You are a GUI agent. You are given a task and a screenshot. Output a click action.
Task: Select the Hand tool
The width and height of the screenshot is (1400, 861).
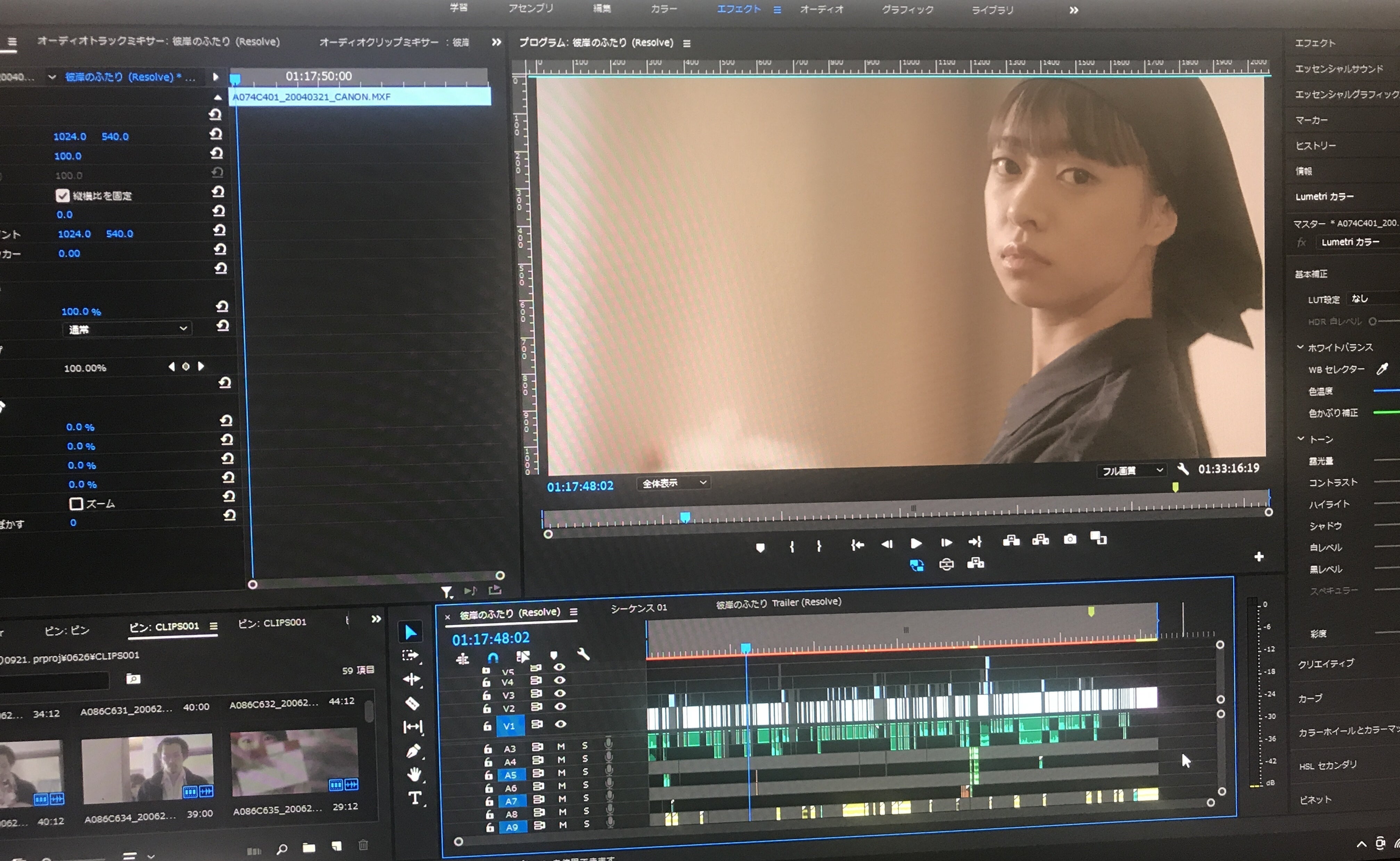414,774
